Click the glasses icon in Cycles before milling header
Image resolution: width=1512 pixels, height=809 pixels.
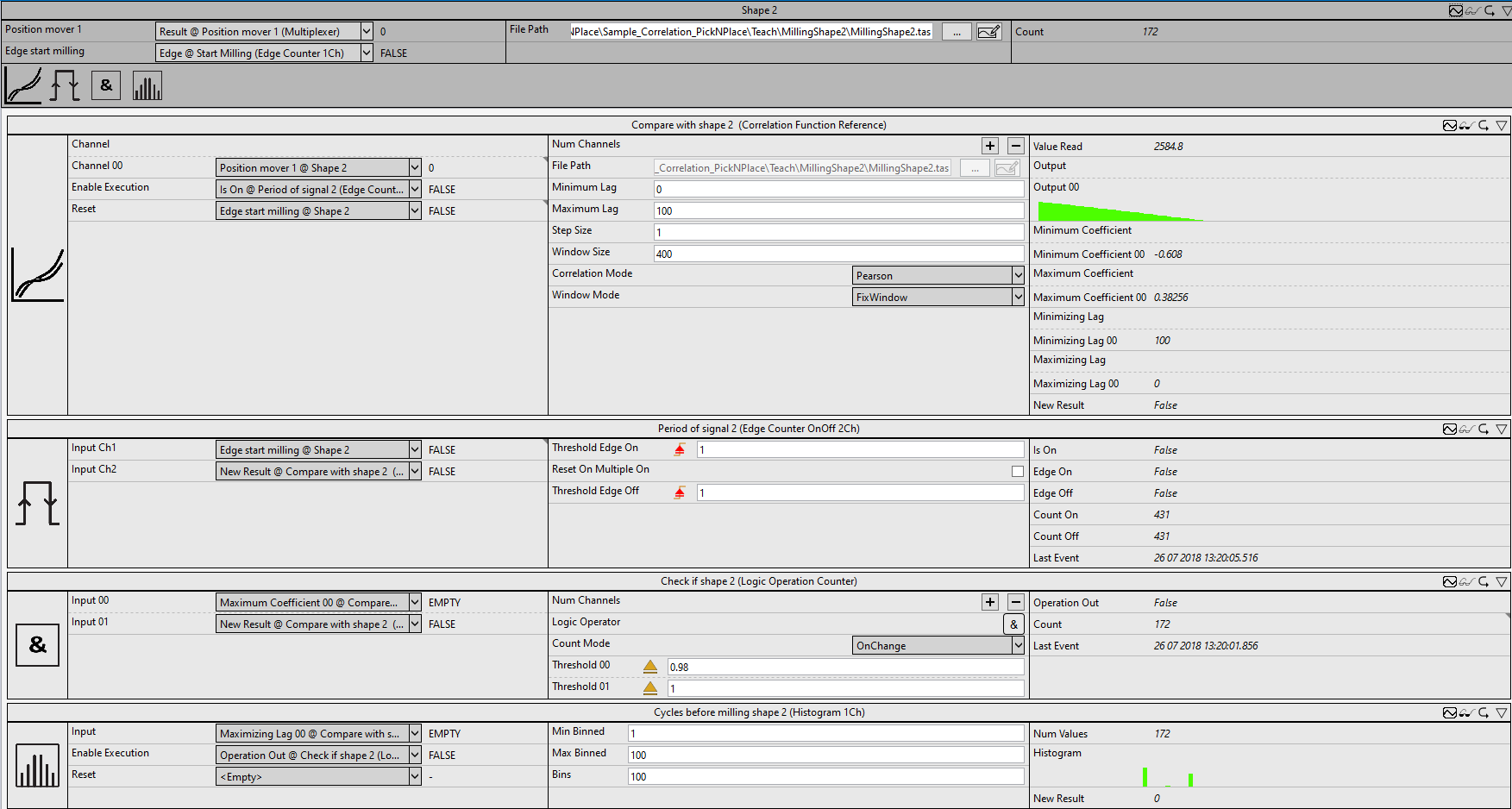coord(1466,712)
